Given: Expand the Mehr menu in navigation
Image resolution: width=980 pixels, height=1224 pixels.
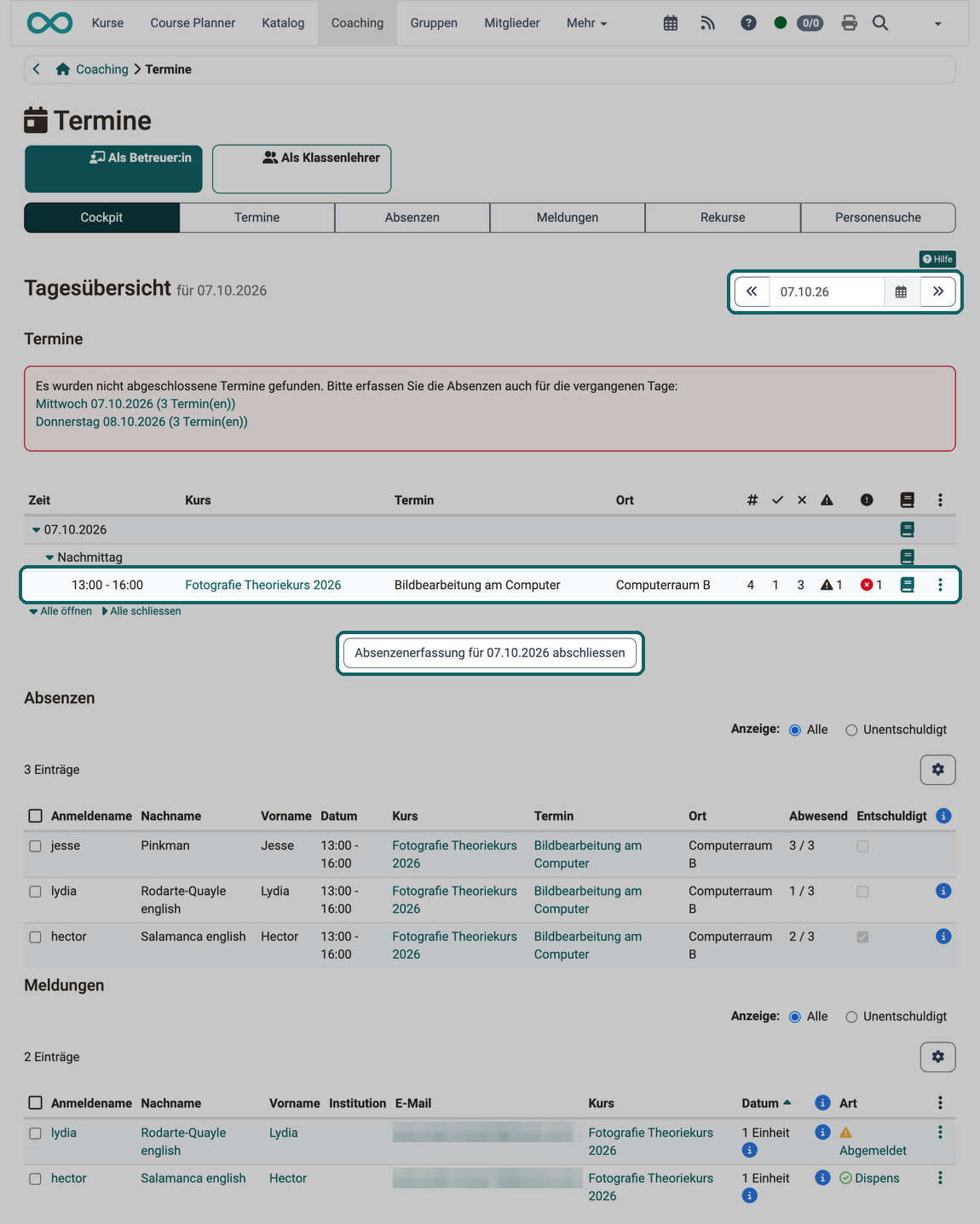Looking at the screenshot, I should (x=586, y=23).
